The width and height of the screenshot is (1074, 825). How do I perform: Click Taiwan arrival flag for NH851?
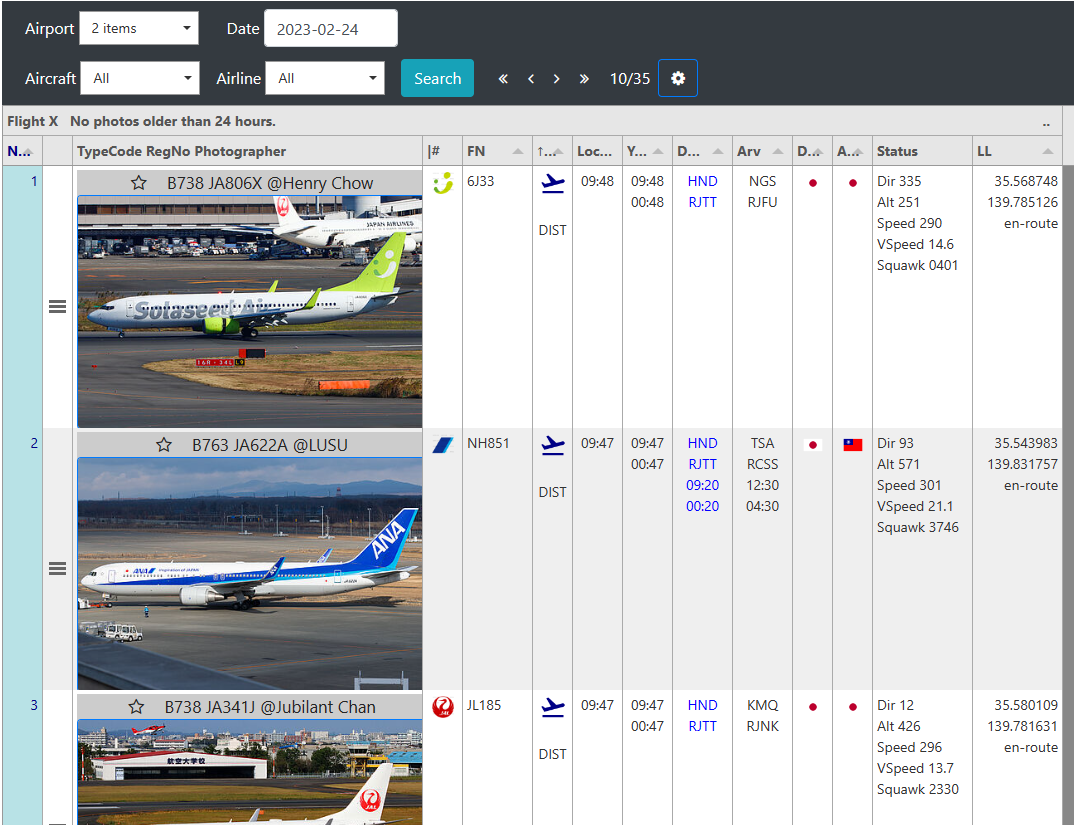(853, 445)
